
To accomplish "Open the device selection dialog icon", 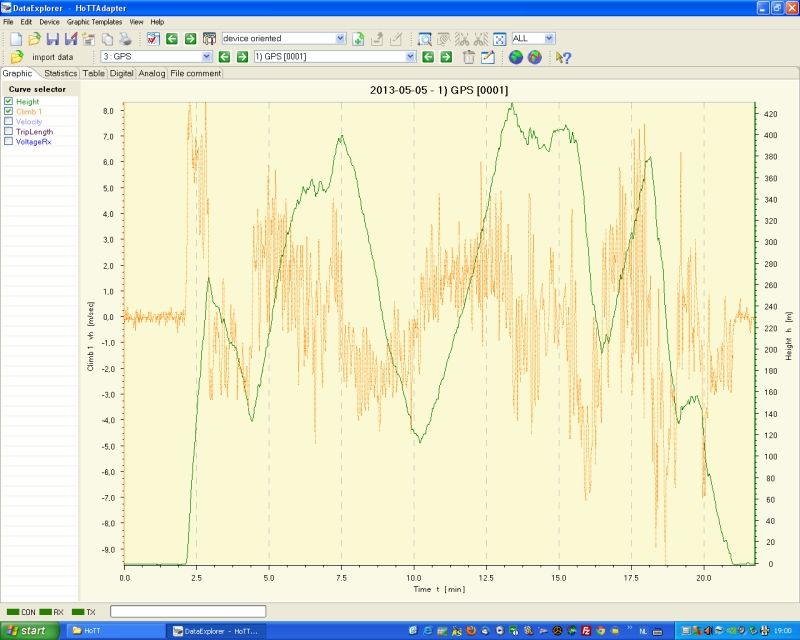I will 209,39.
